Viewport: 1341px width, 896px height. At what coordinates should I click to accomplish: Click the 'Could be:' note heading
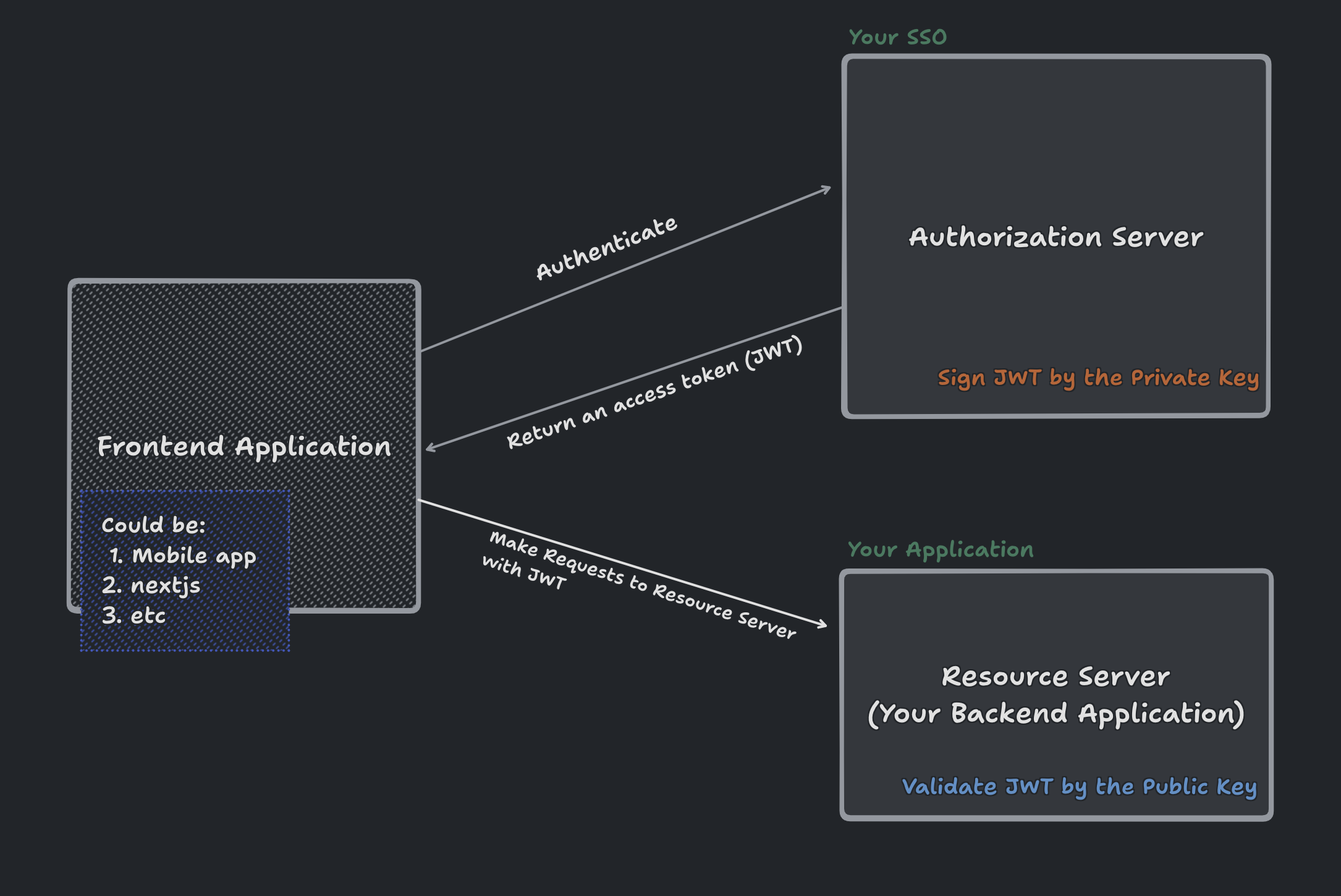click(153, 525)
